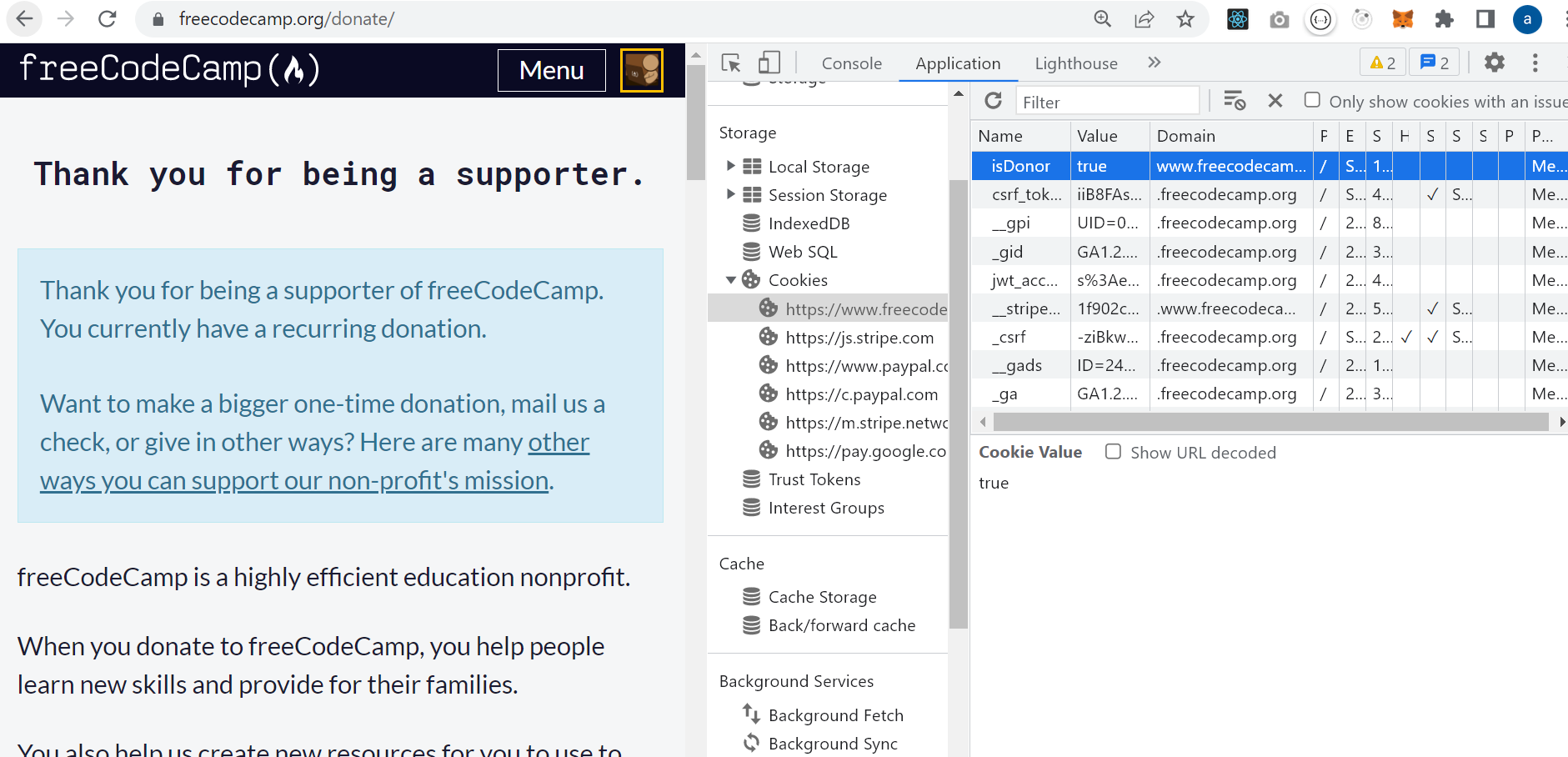Click the freeCodeCamp Menu button
Image resolution: width=1568 pixels, height=757 pixels.
coord(551,71)
